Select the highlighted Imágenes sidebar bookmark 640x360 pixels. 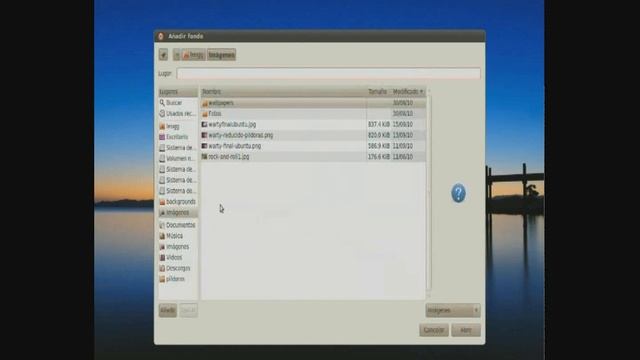(178, 213)
